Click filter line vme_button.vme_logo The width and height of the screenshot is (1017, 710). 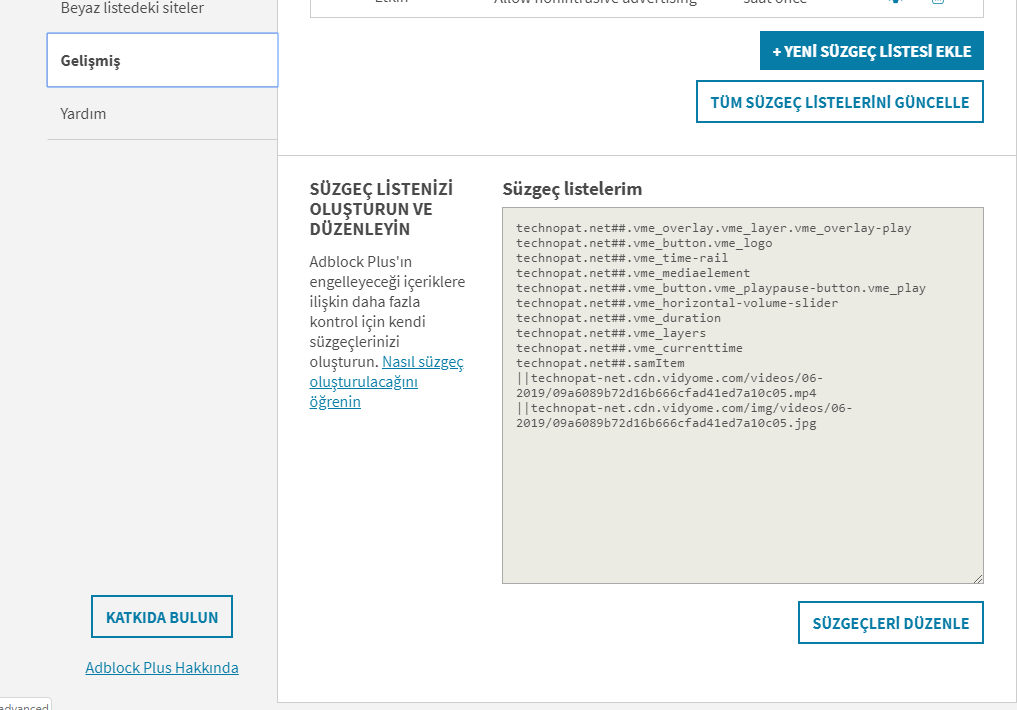644,243
